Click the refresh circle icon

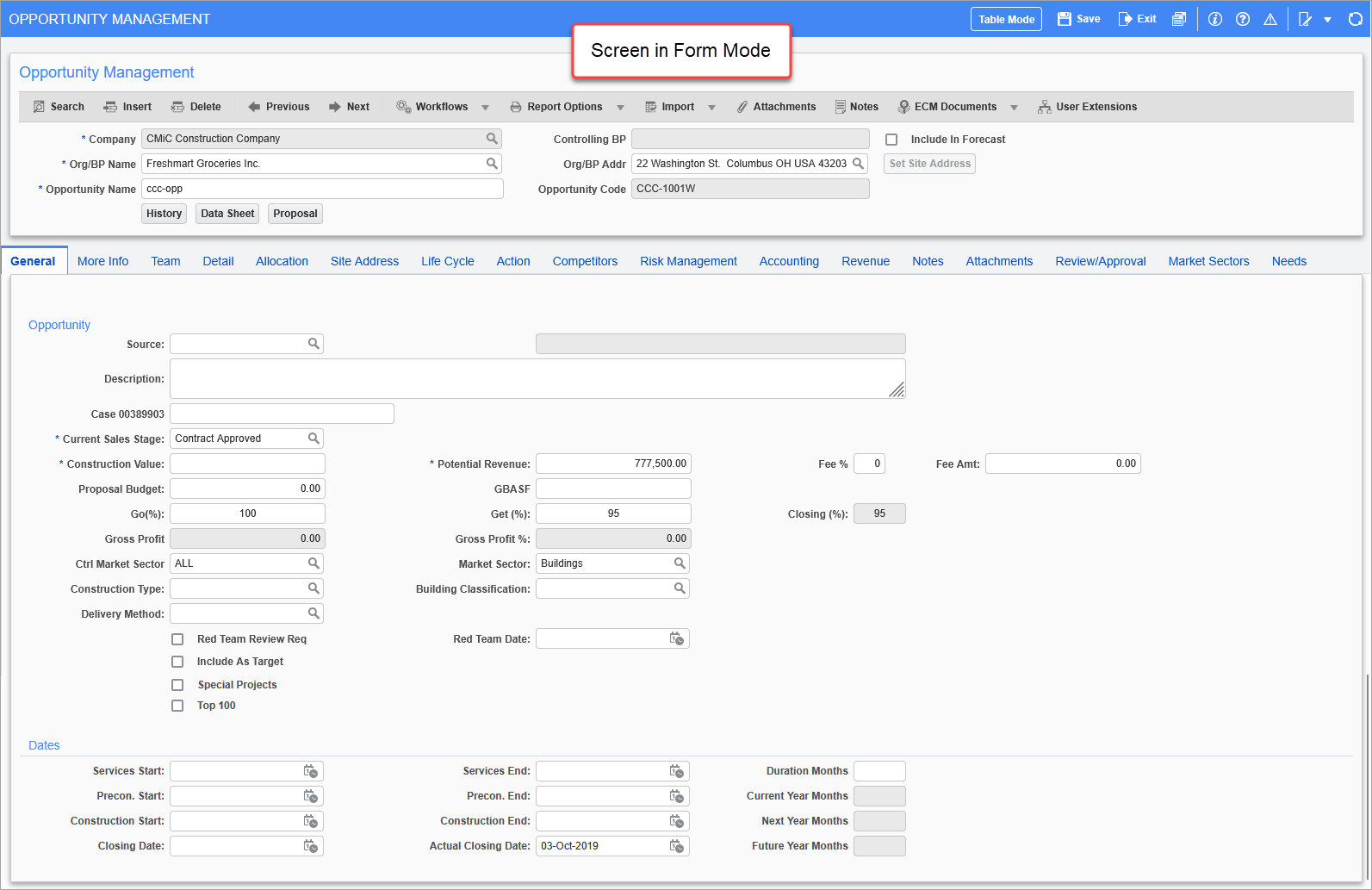coord(1356,19)
